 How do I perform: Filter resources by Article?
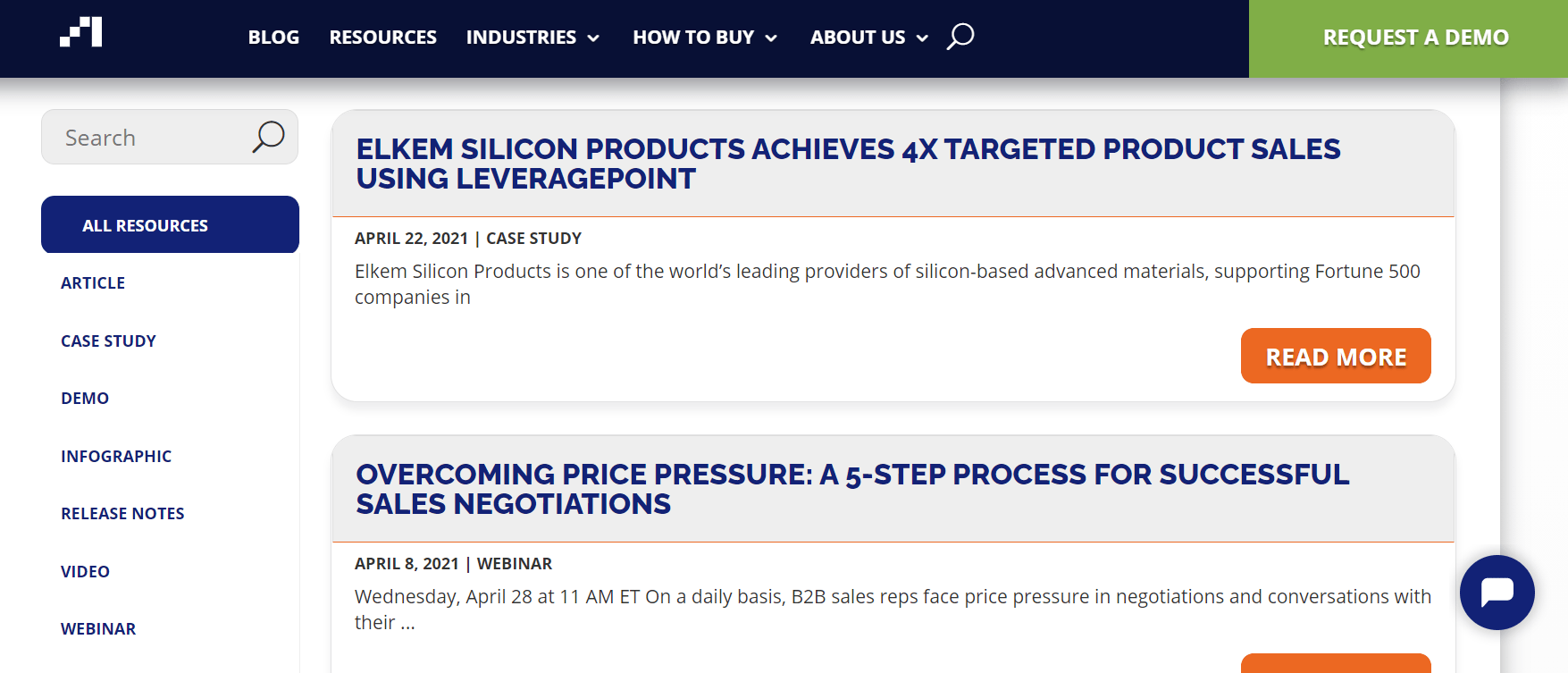click(93, 282)
